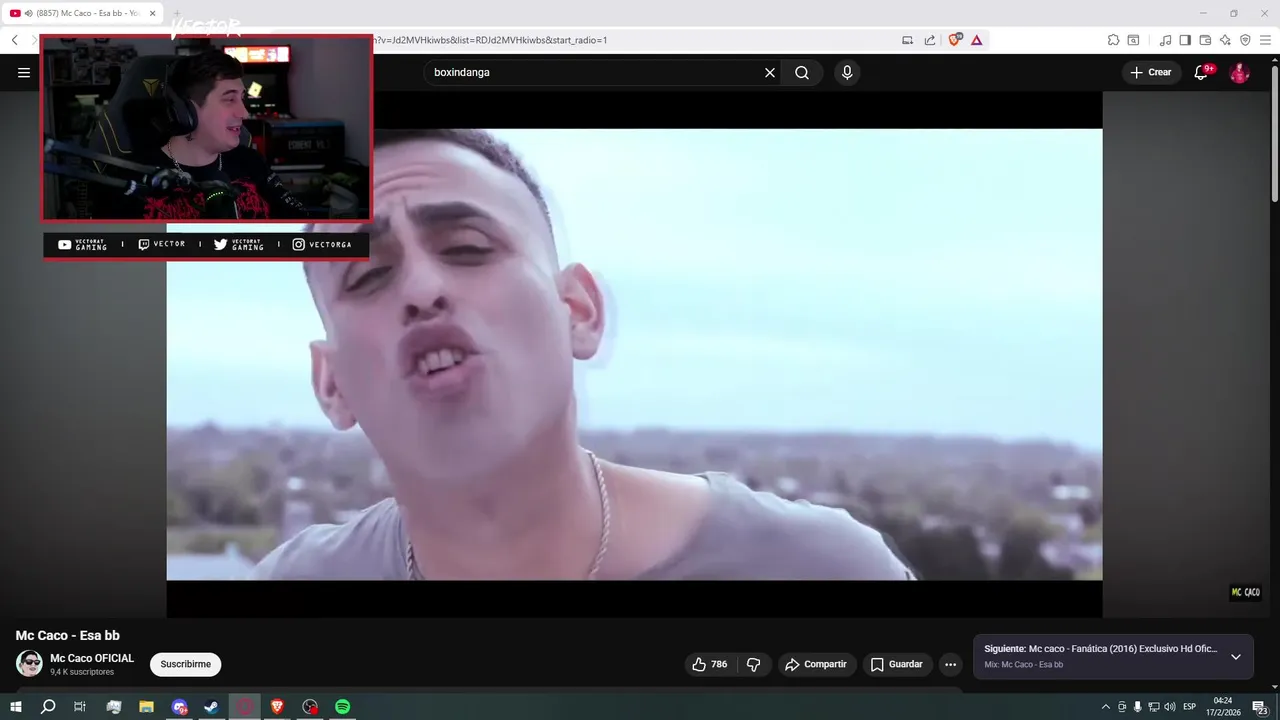
Task: Open tab search icon in toolbar
Action: (x=1133, y=40)
